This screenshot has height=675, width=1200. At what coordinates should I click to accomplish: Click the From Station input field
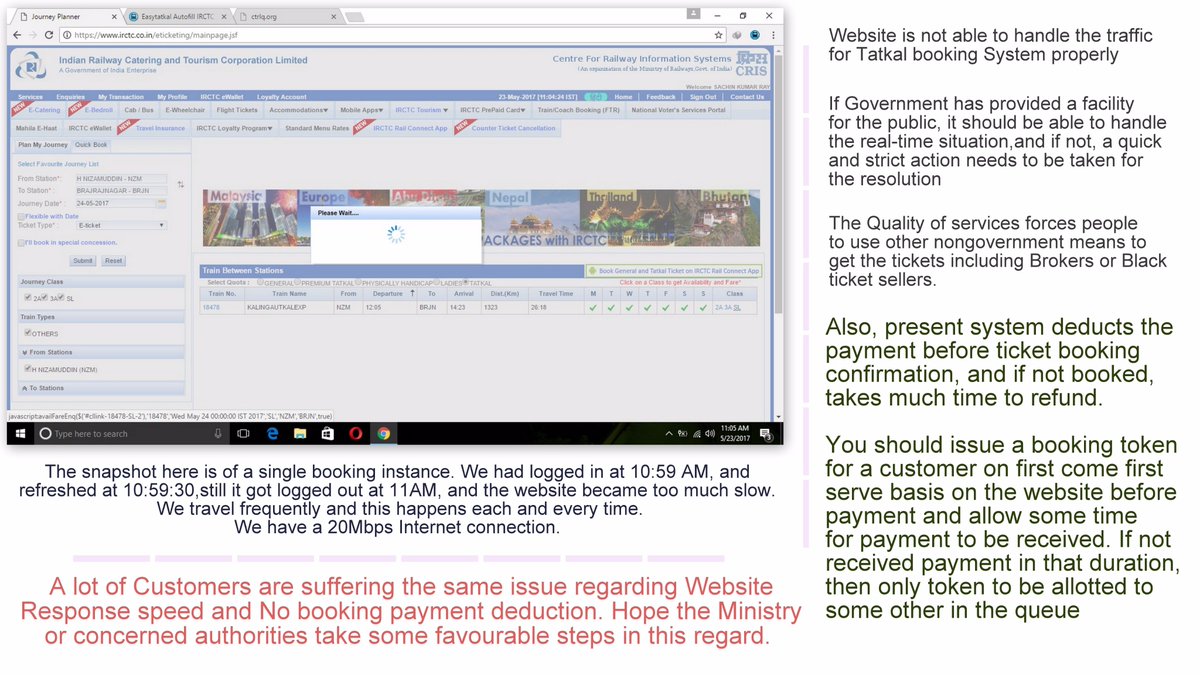[121, 178]
